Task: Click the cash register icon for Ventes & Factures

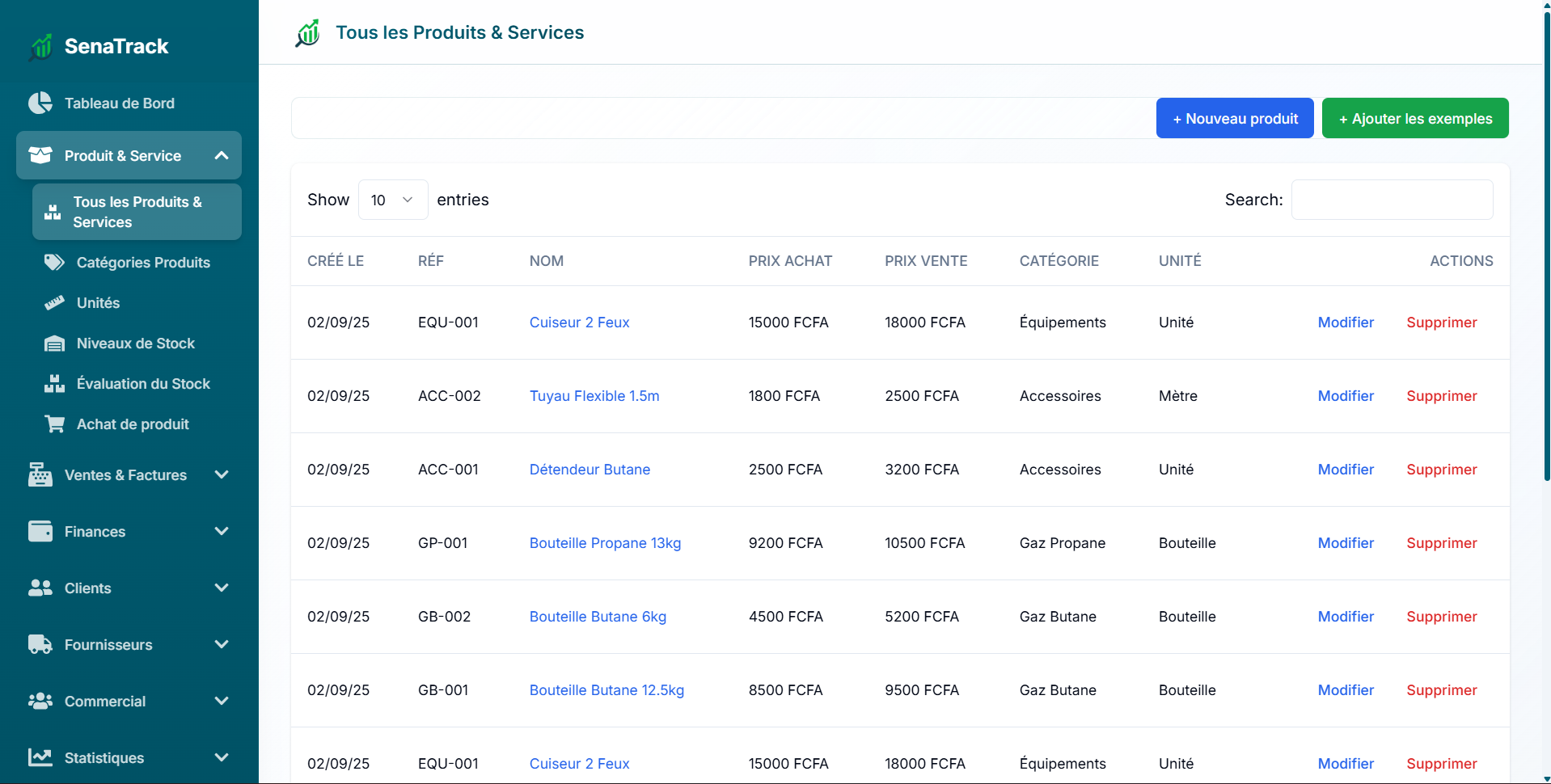Action: 40,475
